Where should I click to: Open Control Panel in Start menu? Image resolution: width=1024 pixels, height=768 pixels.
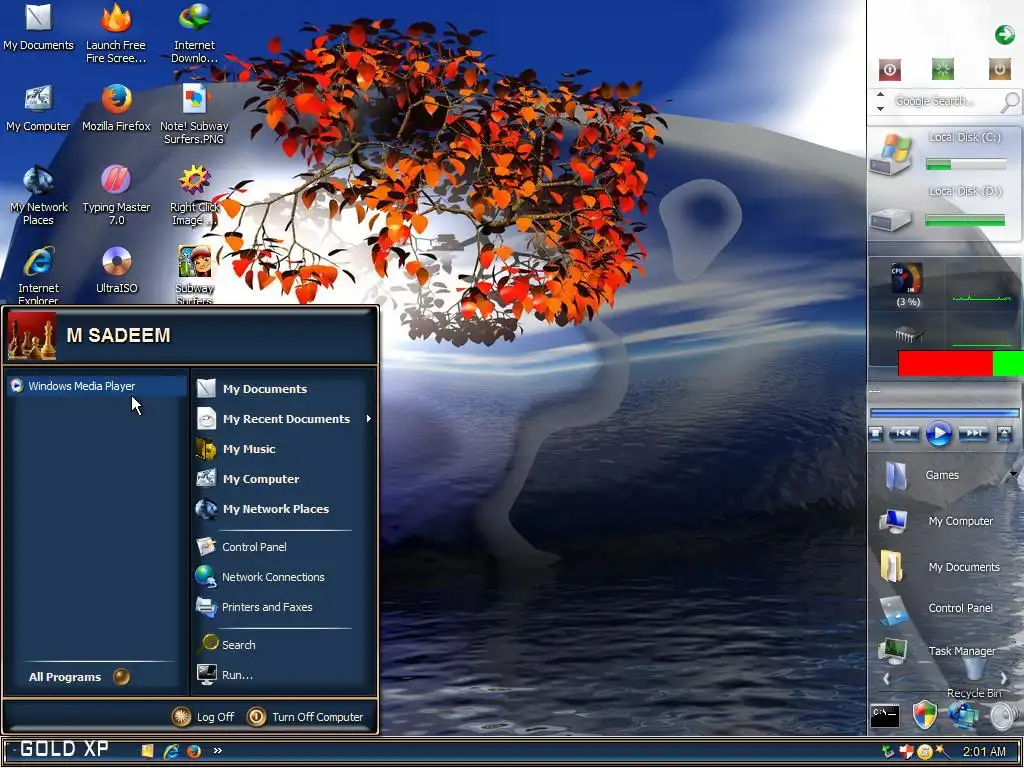pyautogui.click(x=285, y=547)
